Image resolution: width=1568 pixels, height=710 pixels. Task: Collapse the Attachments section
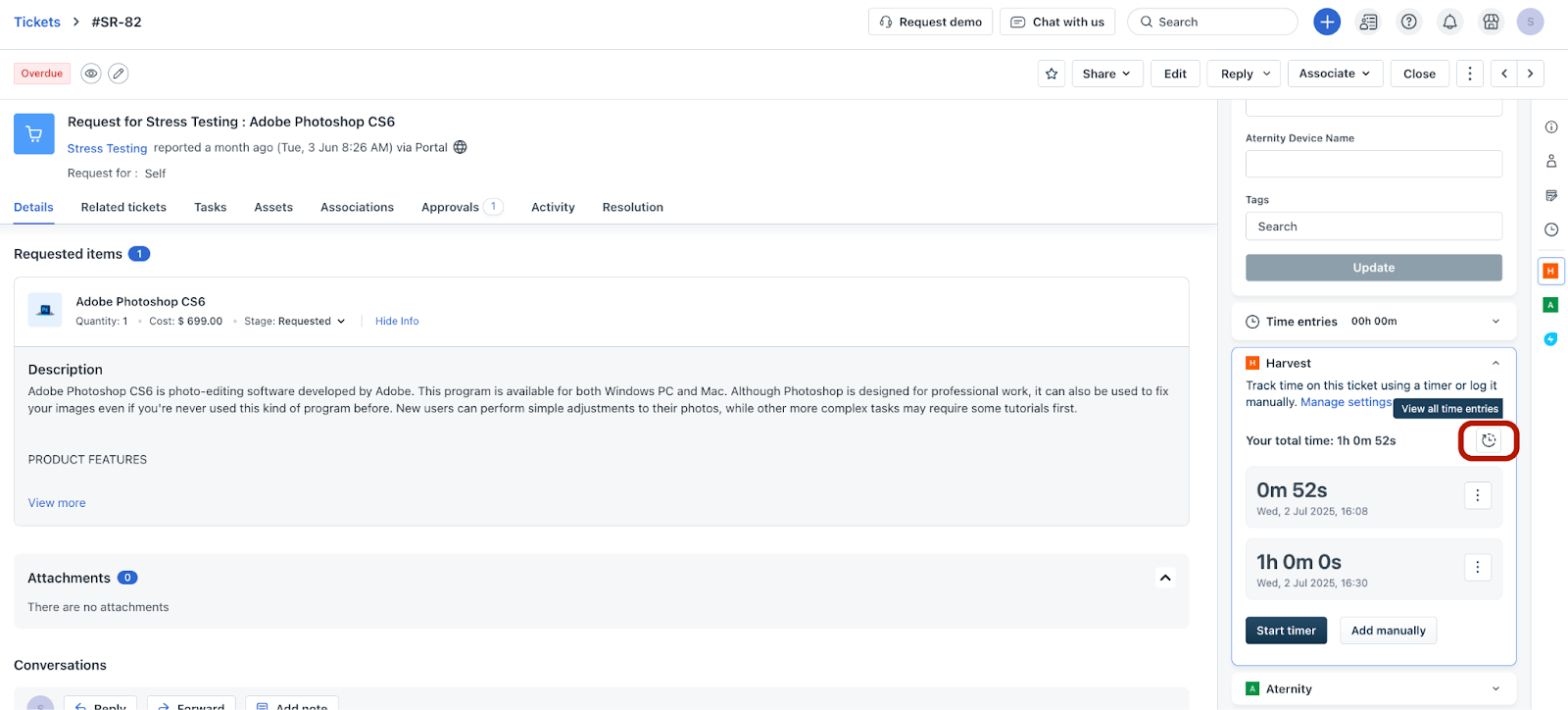pos(1165,578)
